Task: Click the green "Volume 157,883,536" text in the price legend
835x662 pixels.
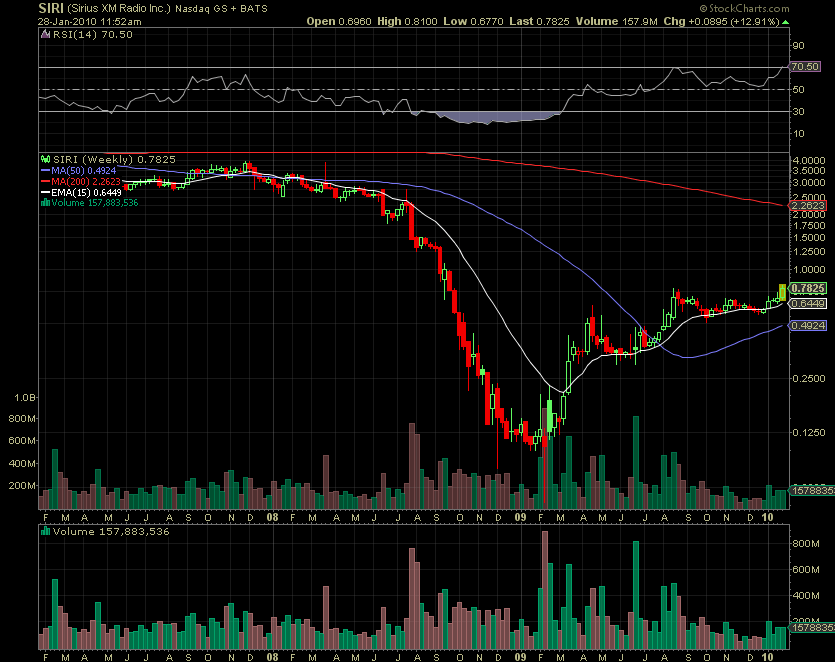Action: [95, 203]
